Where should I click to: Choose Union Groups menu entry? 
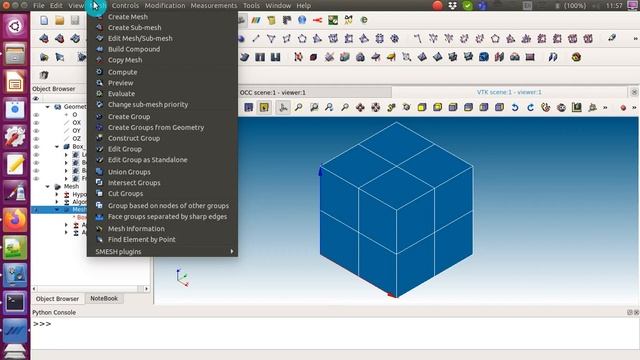tap(129, 172)
